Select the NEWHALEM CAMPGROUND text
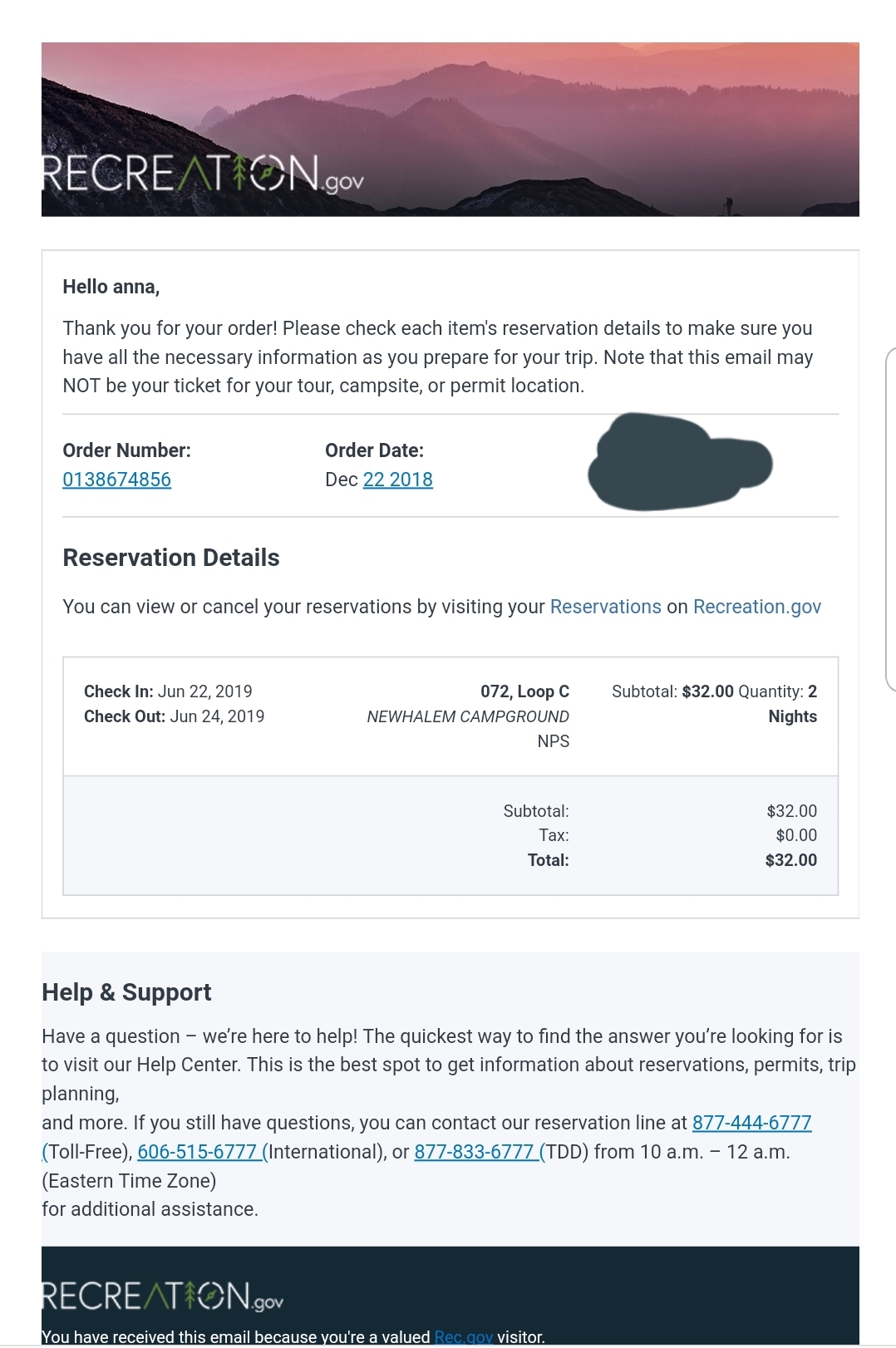The height and width of the screenshot is (1348, 896). pyautogui.click(x=468, y=716)
